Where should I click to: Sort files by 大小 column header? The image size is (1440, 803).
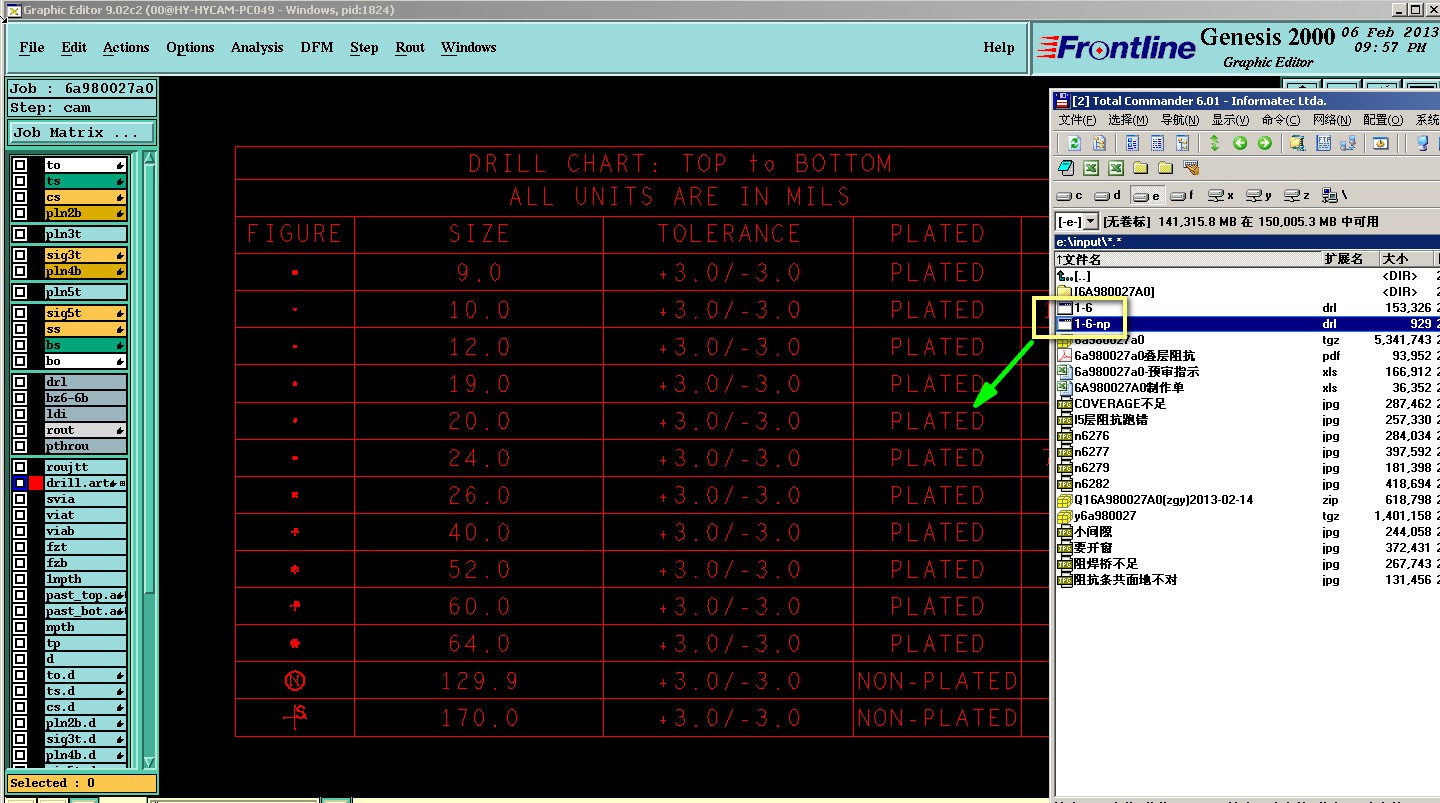[1407, 259]
